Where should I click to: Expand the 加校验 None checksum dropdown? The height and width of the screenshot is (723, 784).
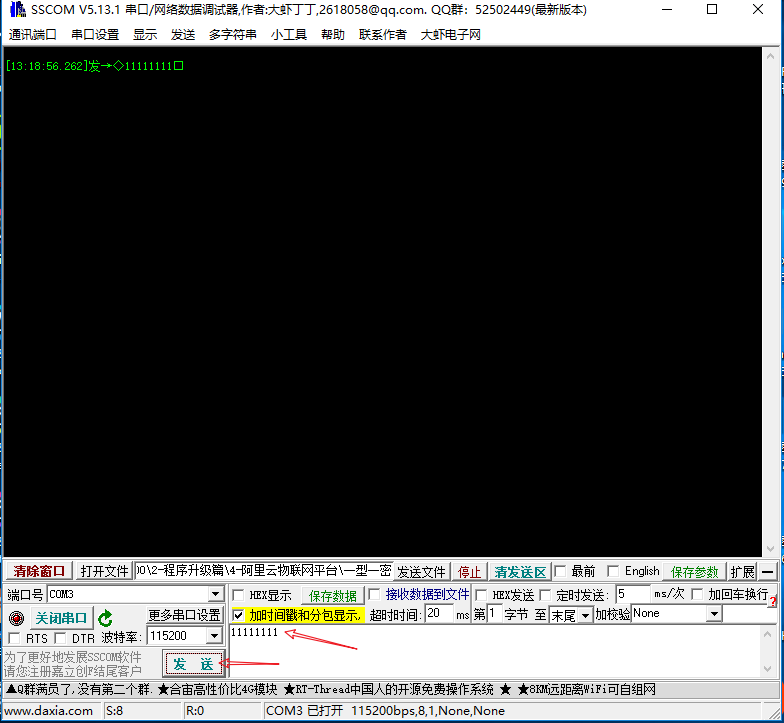715,614
